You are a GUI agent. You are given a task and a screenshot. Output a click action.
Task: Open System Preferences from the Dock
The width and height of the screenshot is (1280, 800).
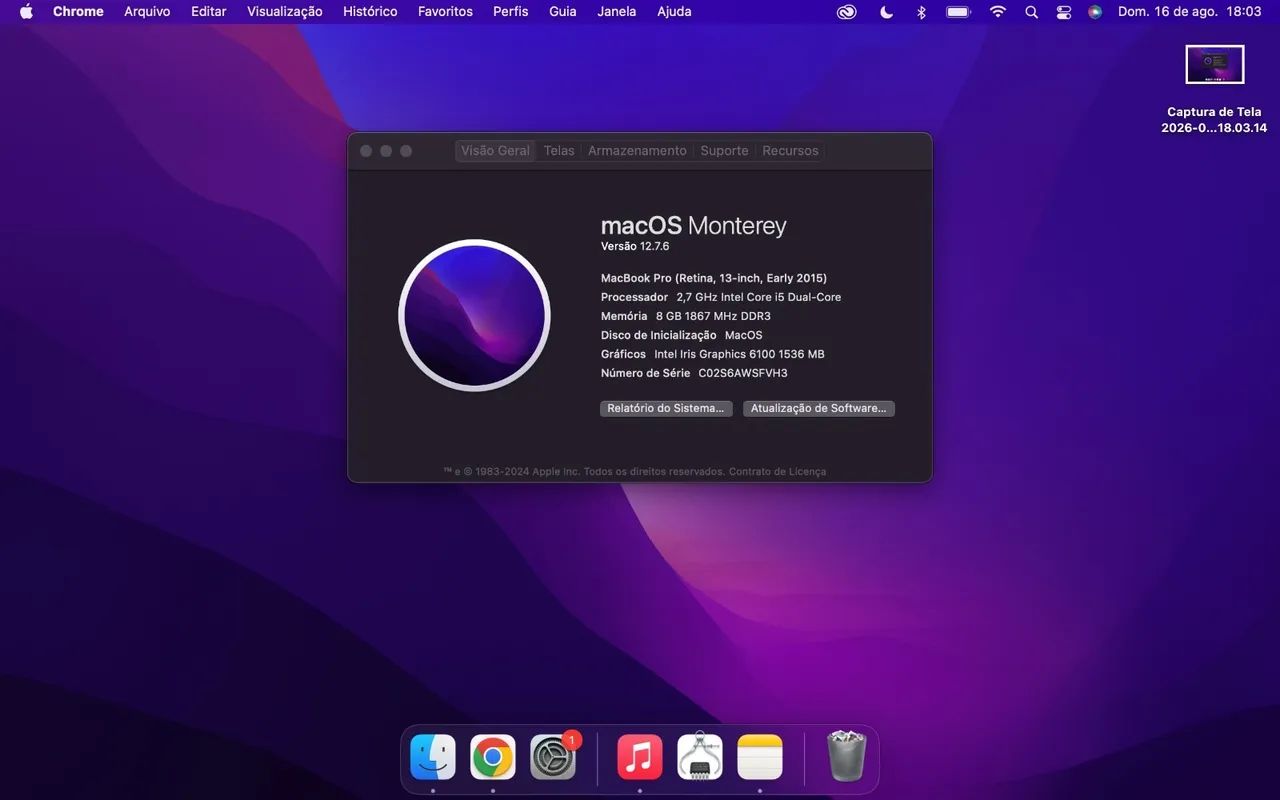point(553,757)
